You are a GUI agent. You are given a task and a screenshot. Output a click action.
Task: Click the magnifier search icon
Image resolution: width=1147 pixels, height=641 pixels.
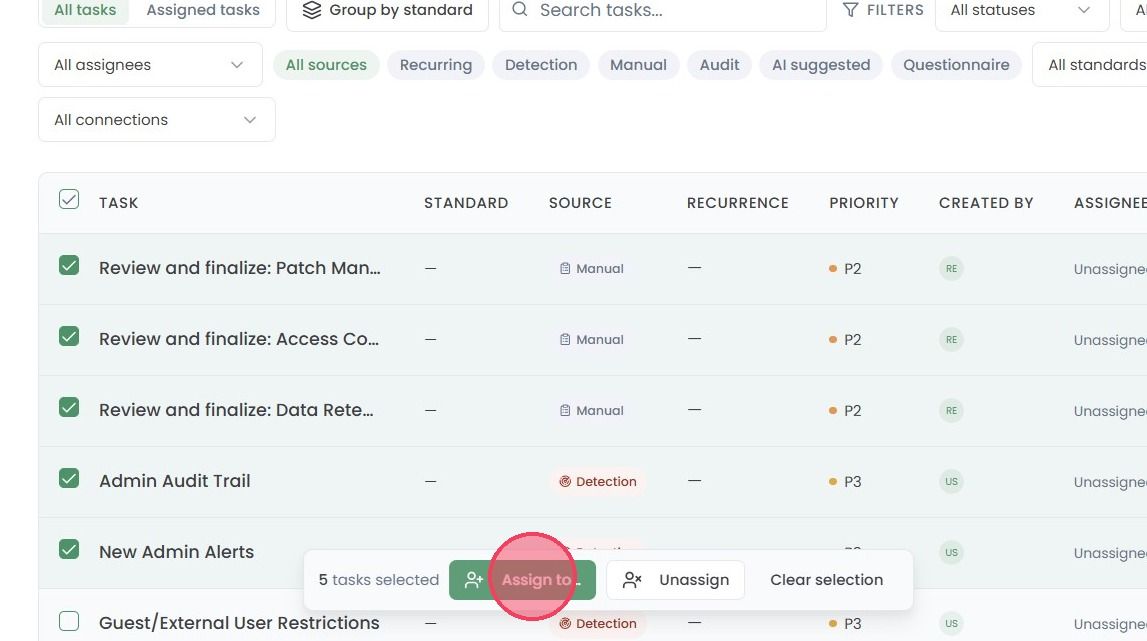519,10
